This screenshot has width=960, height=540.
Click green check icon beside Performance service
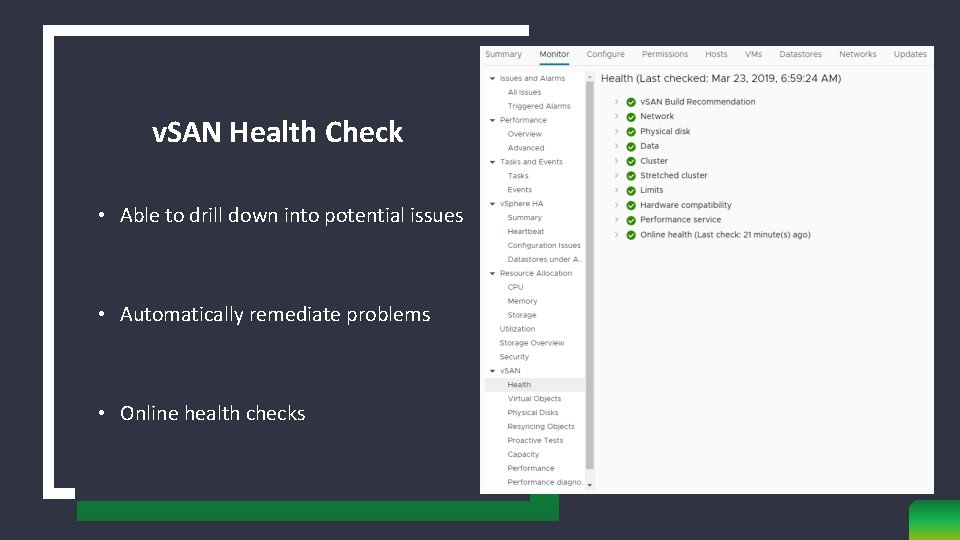point(631,220)
